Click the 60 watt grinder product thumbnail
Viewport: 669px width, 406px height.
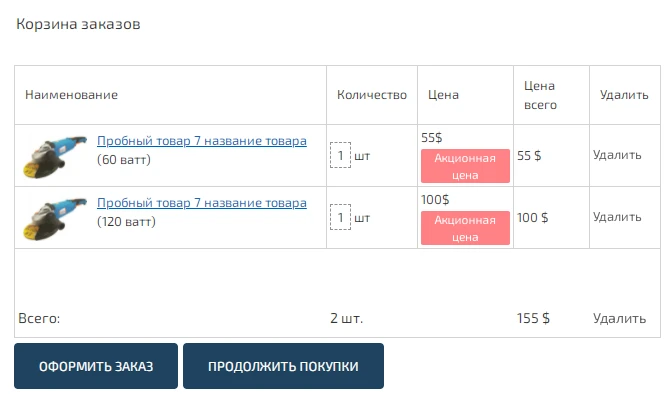(55, 156)
